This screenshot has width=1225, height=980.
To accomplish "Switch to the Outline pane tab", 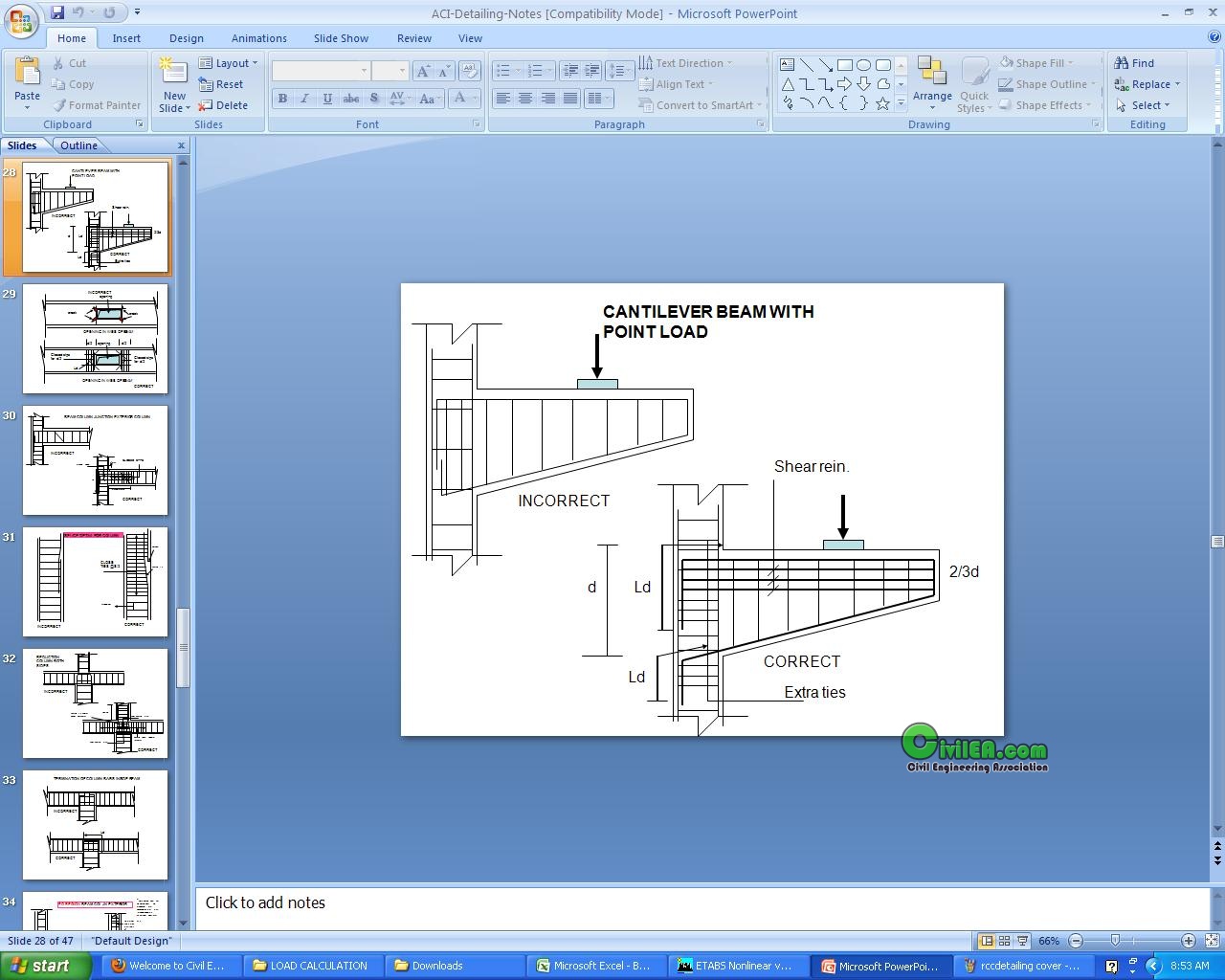I will pyautogui.click(x=78, y=145).
